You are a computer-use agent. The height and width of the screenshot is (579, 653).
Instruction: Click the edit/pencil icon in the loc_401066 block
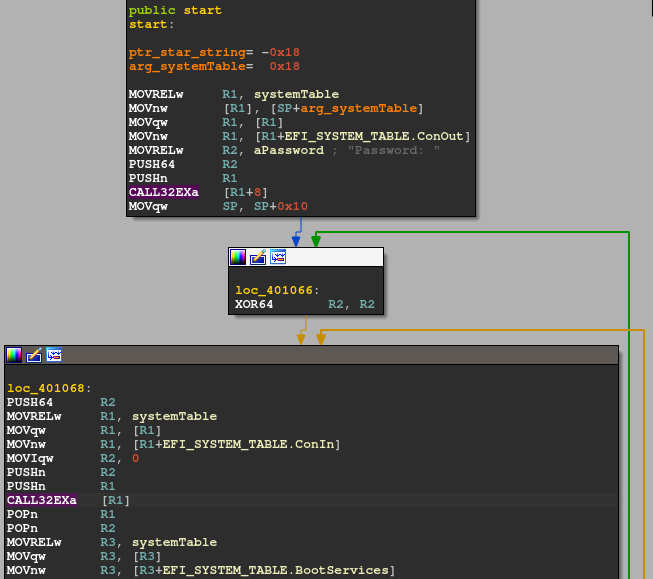[258, 257]
